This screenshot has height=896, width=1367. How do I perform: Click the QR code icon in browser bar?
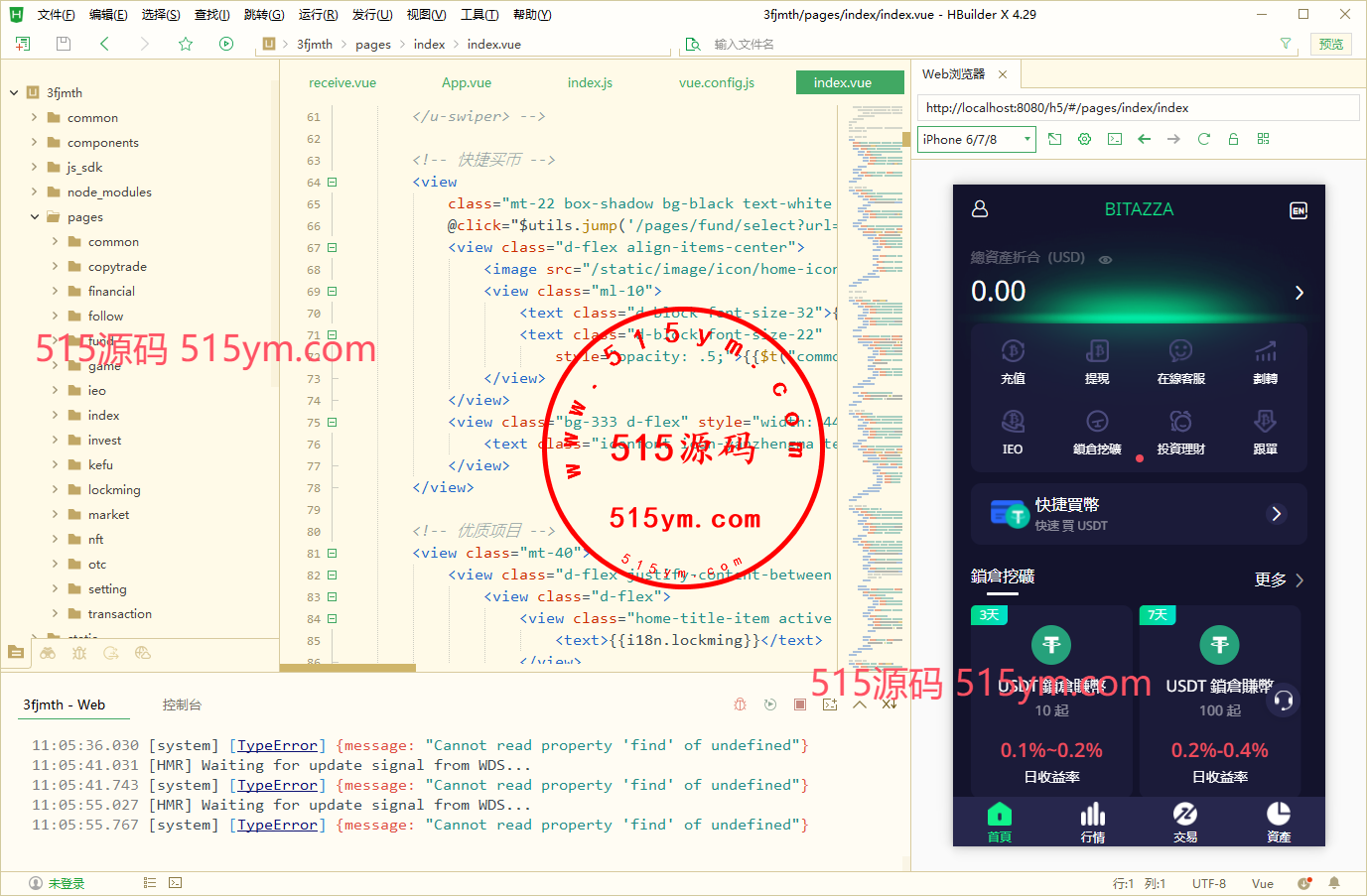tap(1263, 139)
